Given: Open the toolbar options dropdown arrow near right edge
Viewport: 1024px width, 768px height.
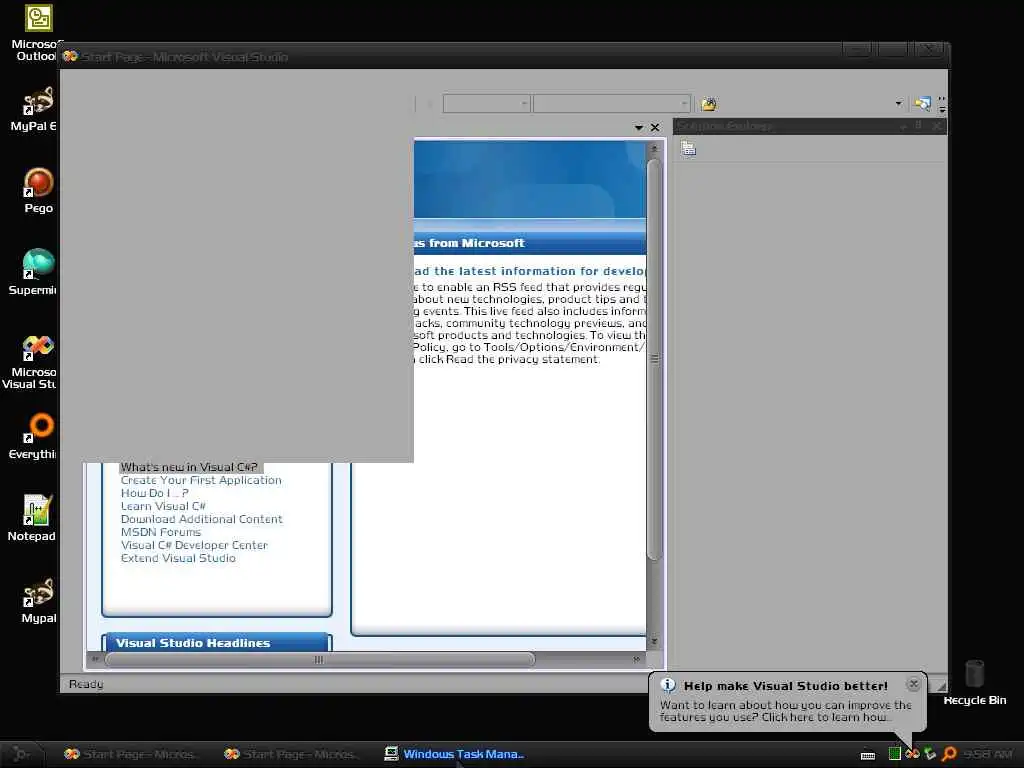Looking at the screenshot, I should coord(899,103).
